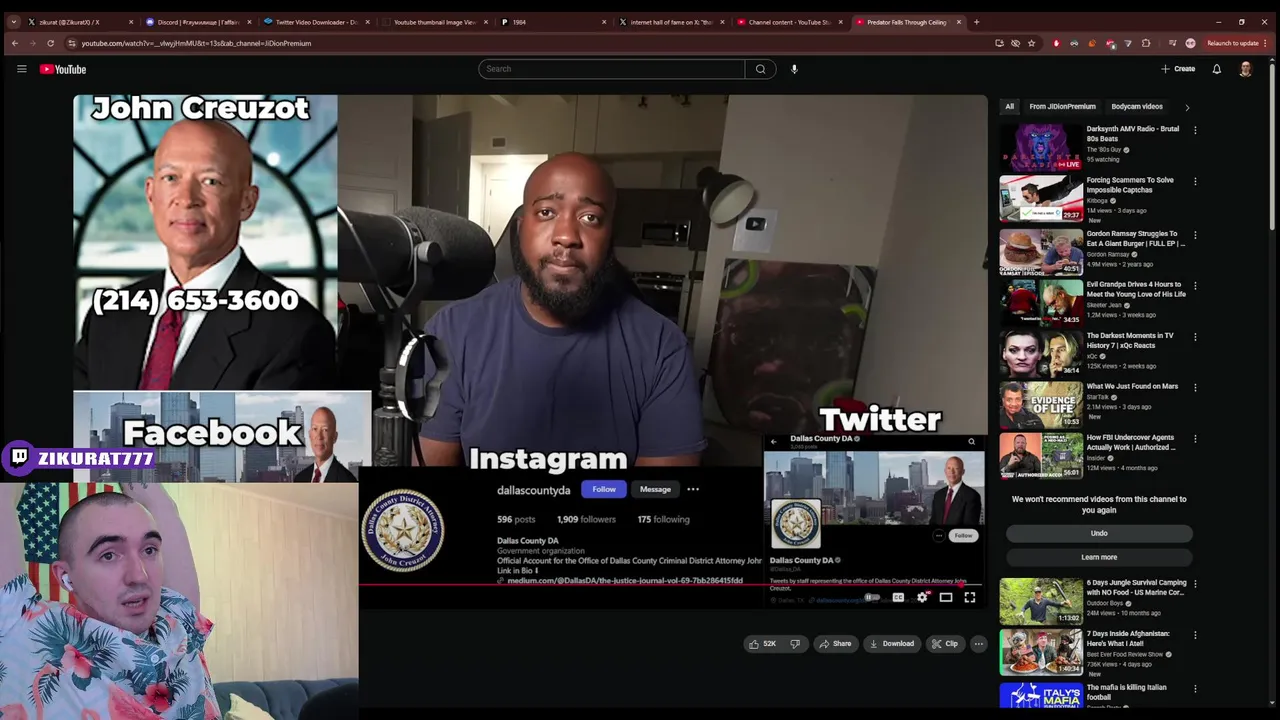The image size is (1280, 720).
Task: Start voice search with microphone icon
Action: pyautogui.click(x=794, y=69)
